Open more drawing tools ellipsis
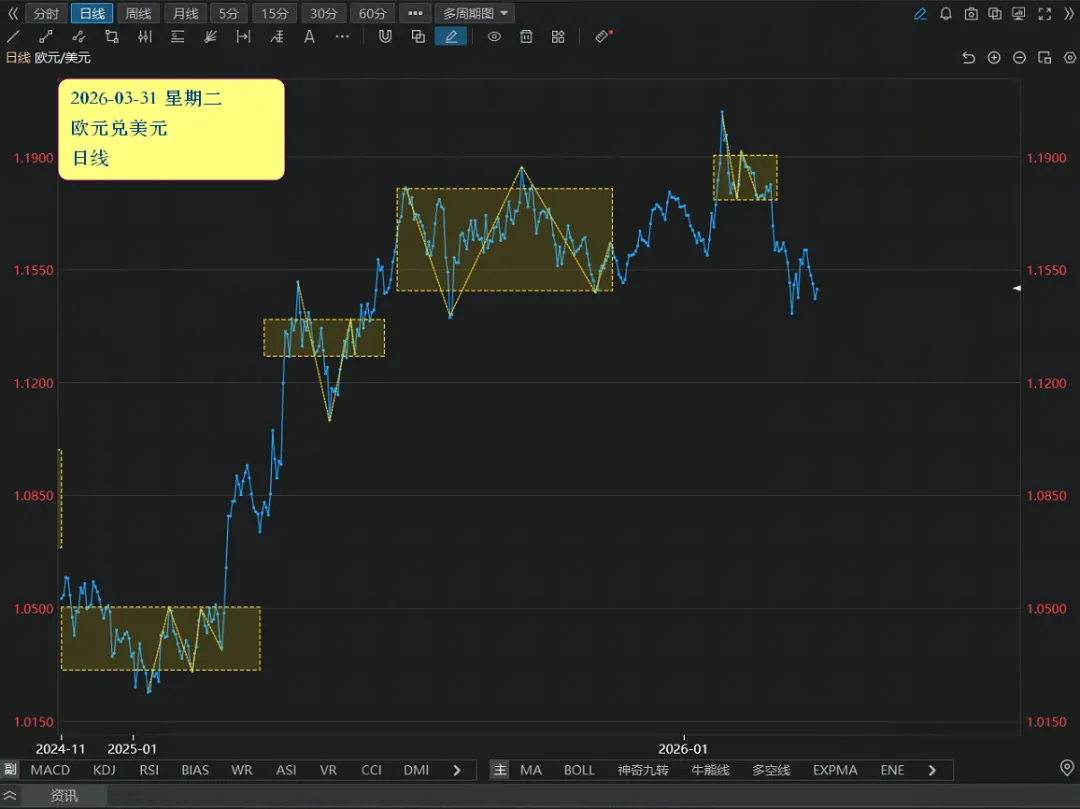Image resolution: width=1080 pixels, height=809 pixels. click(x=342, y=37)
